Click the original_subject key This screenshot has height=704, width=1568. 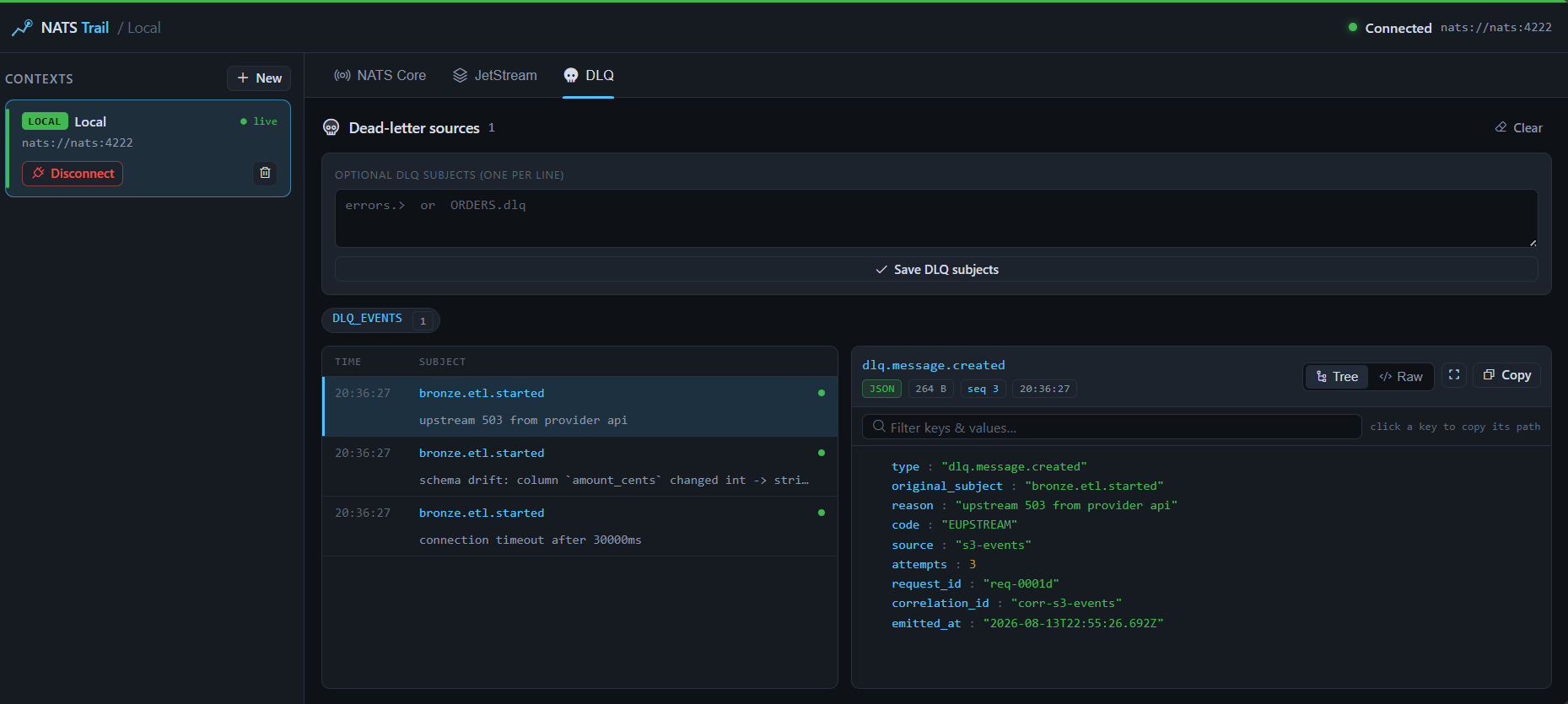(947, 486)
